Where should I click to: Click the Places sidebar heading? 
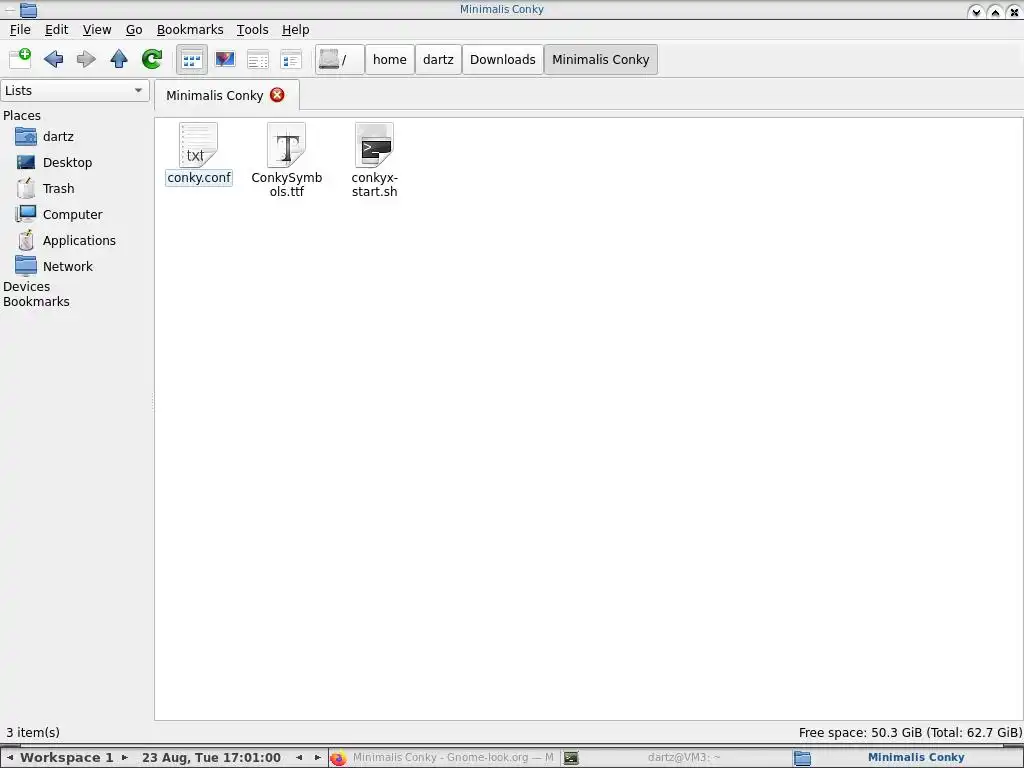(22, 116)
